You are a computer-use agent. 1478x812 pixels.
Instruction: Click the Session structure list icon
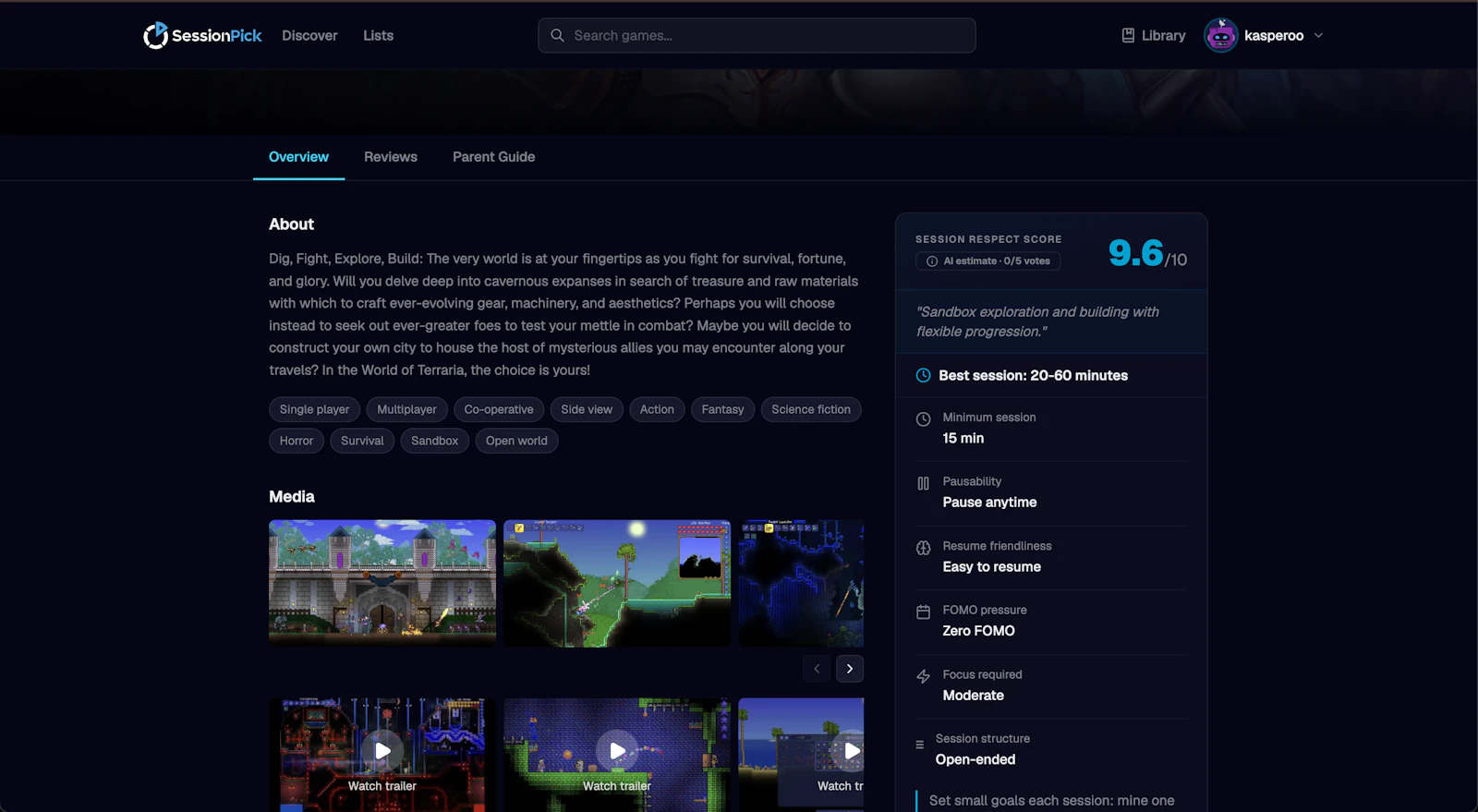click(x=919, y=745)
